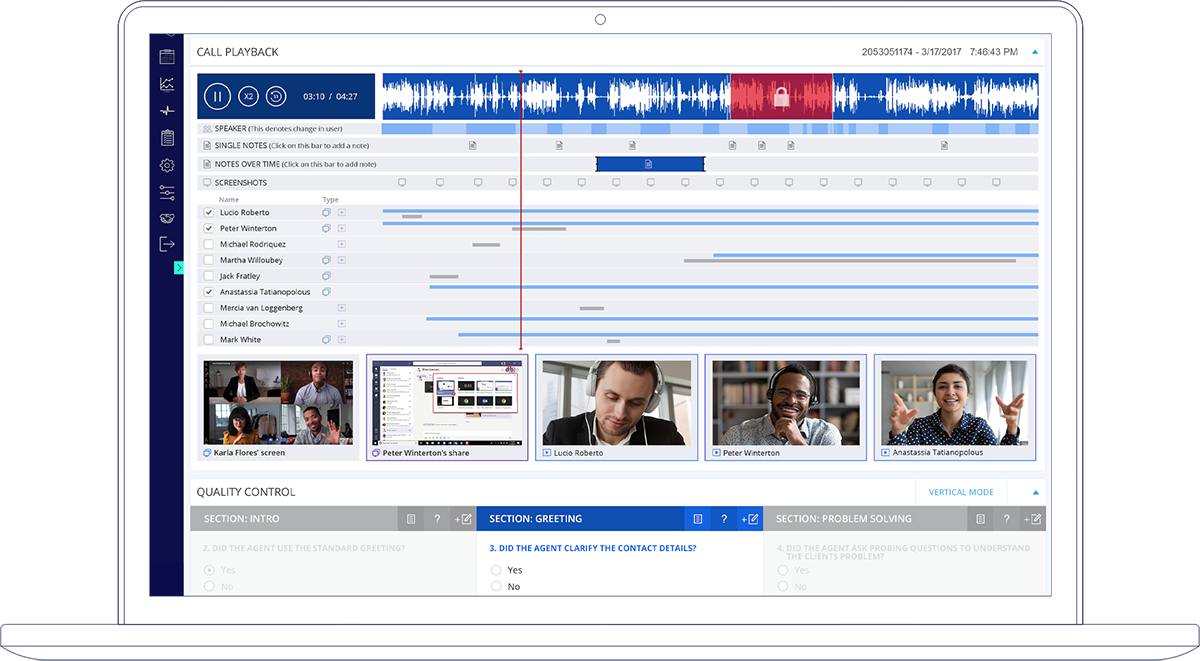Viewport: 1200px width, 661px height.
Task: Click the Notes Over Time bar label
Action: (247, 164)
